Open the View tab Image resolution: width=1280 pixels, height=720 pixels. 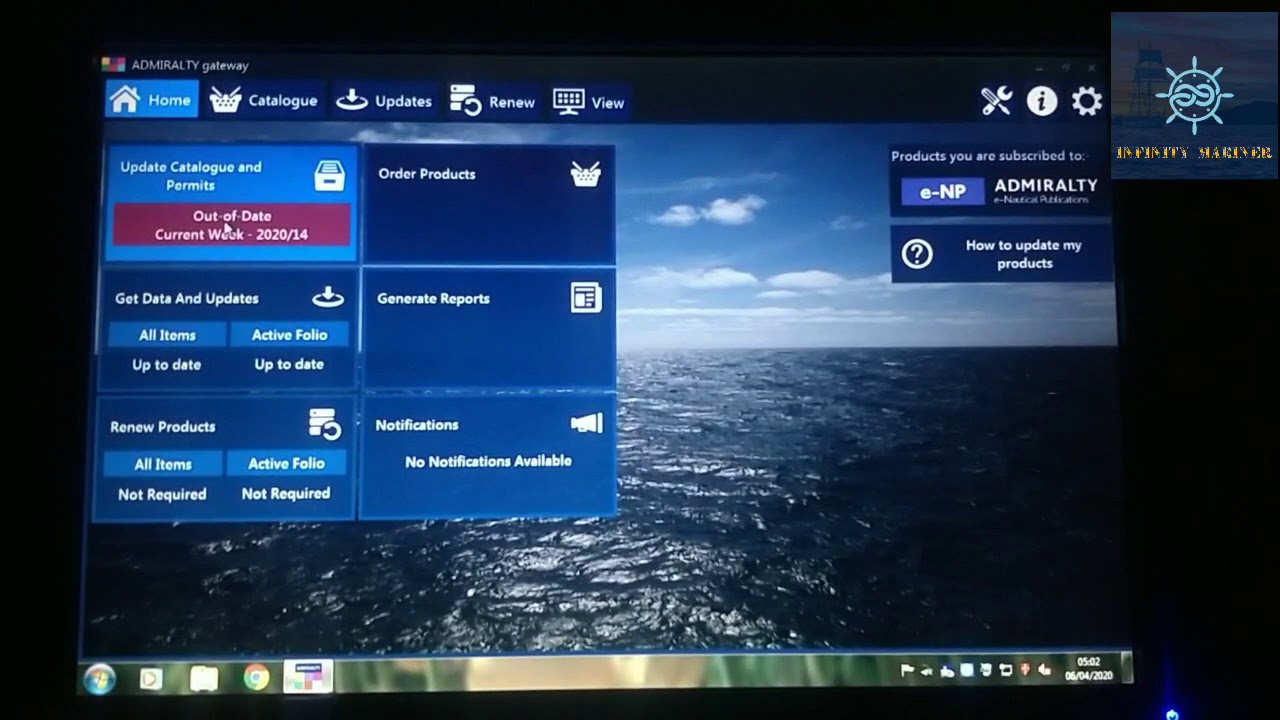[589, 102]
